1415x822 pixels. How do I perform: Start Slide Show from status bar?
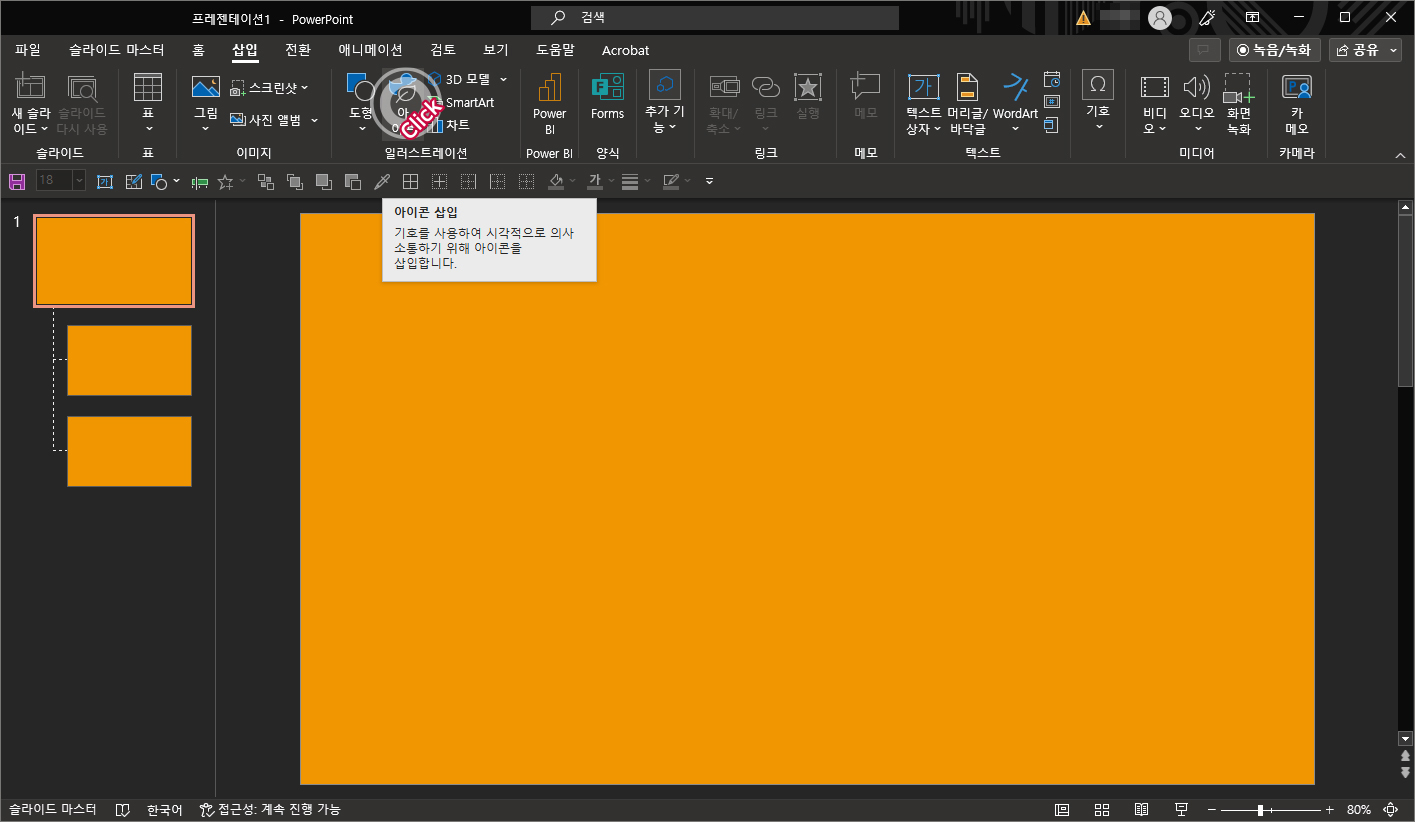click(1181, 809)
